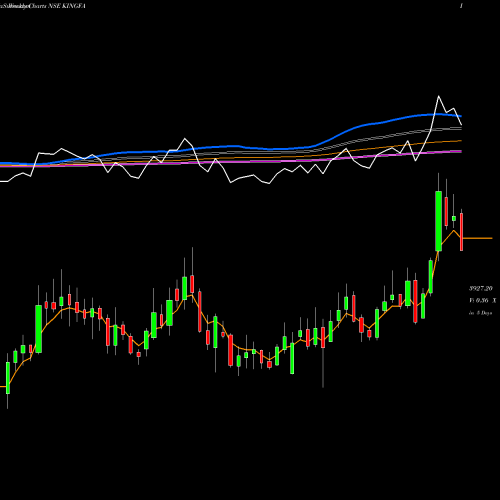Click the 'in 5 Days' label

pyautogui.click(x=481, y=313)
